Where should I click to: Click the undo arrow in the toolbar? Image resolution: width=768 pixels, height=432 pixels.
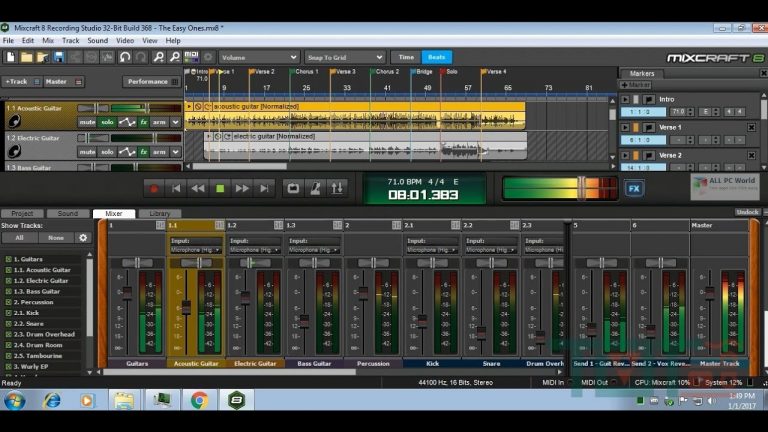(x=125, y=57)
